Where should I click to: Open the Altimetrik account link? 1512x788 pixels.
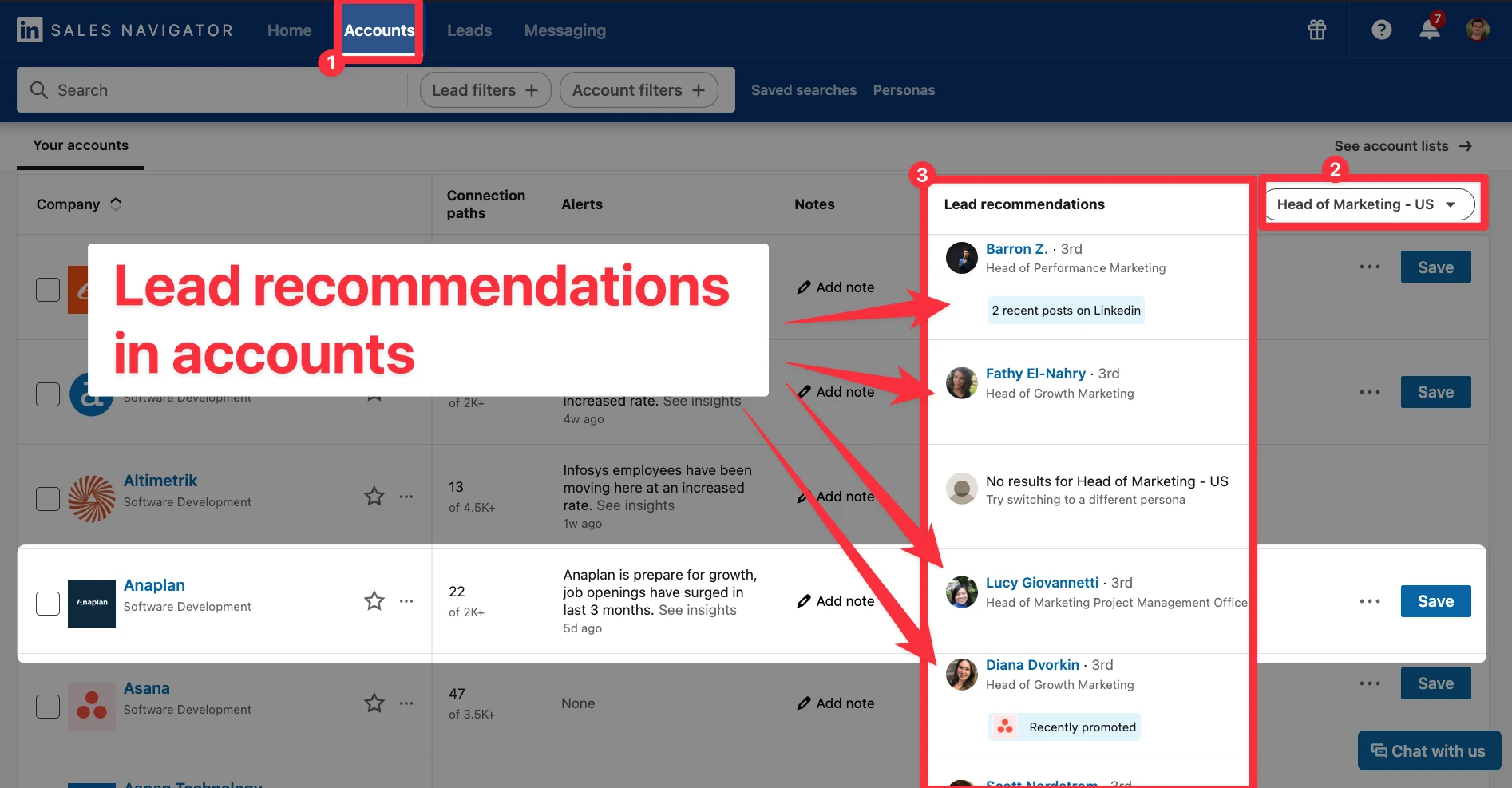coord(160,481)
